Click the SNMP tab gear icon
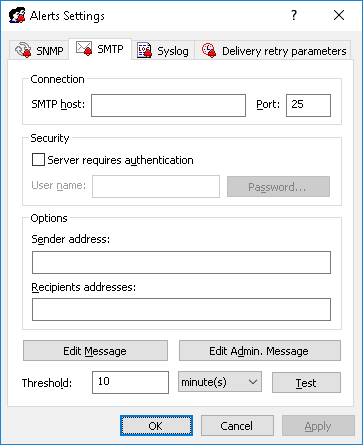Viewport: 363px width, 445px height. pyautogui.click(x=23, y=50)
